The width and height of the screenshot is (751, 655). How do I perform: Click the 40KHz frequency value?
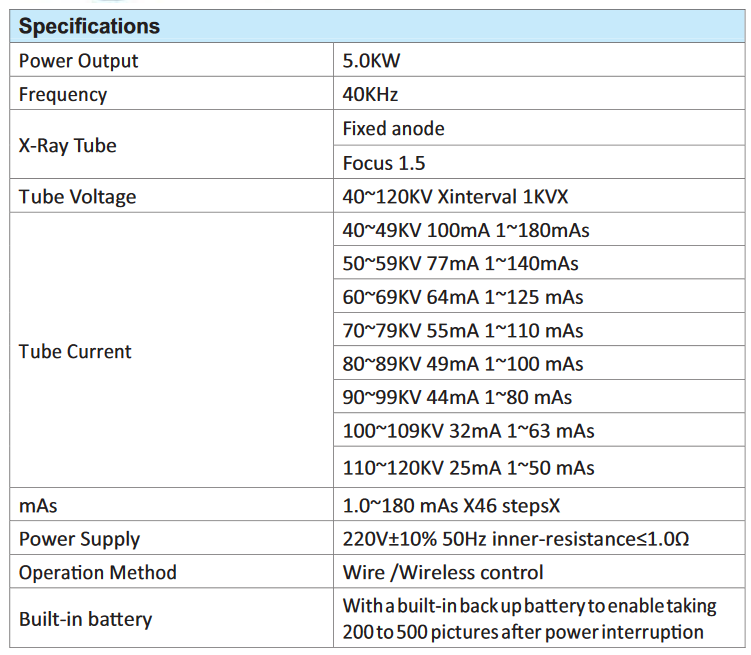click(x=369, y=95)
